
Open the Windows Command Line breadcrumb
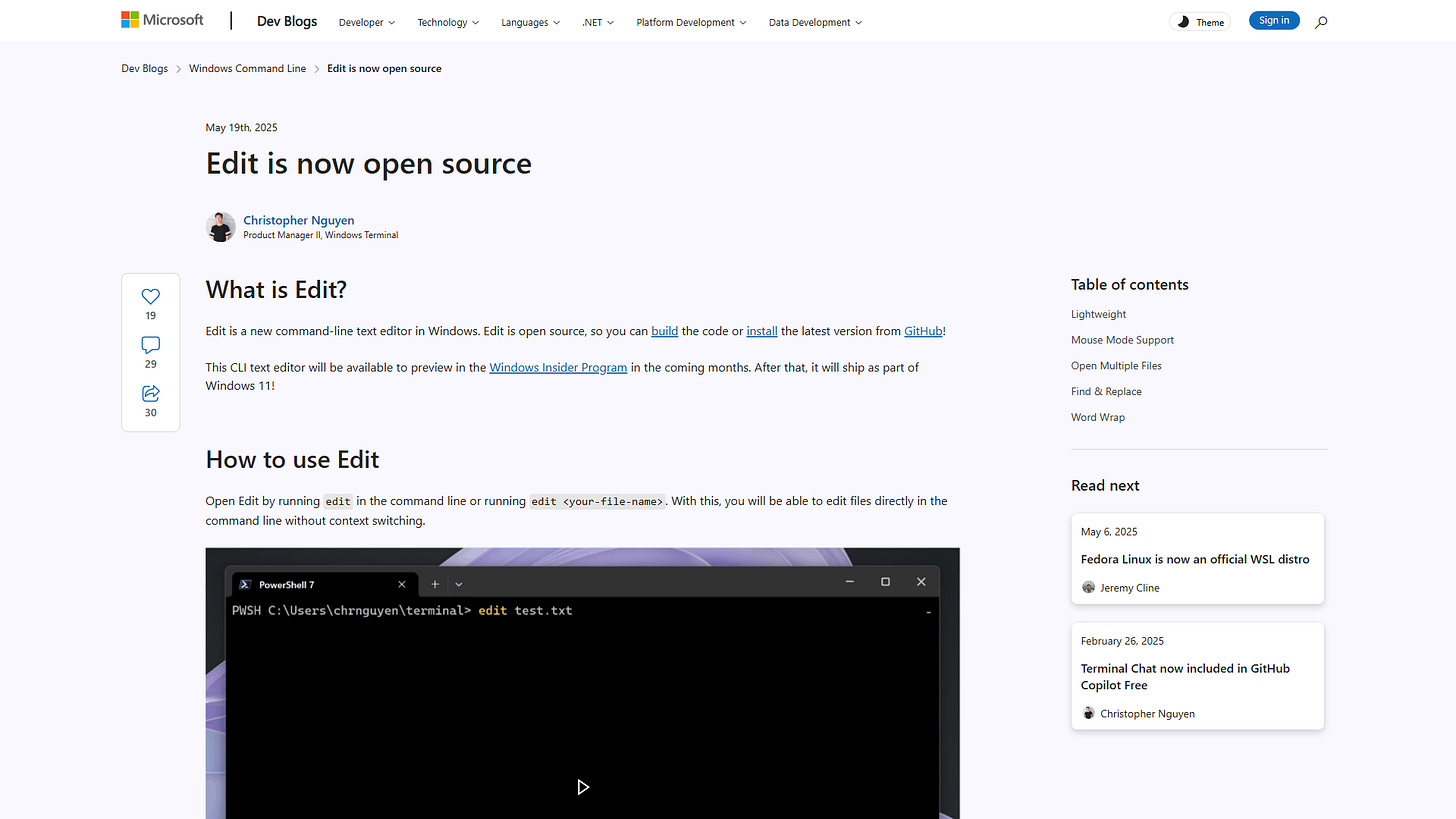[x=248, y=68]
